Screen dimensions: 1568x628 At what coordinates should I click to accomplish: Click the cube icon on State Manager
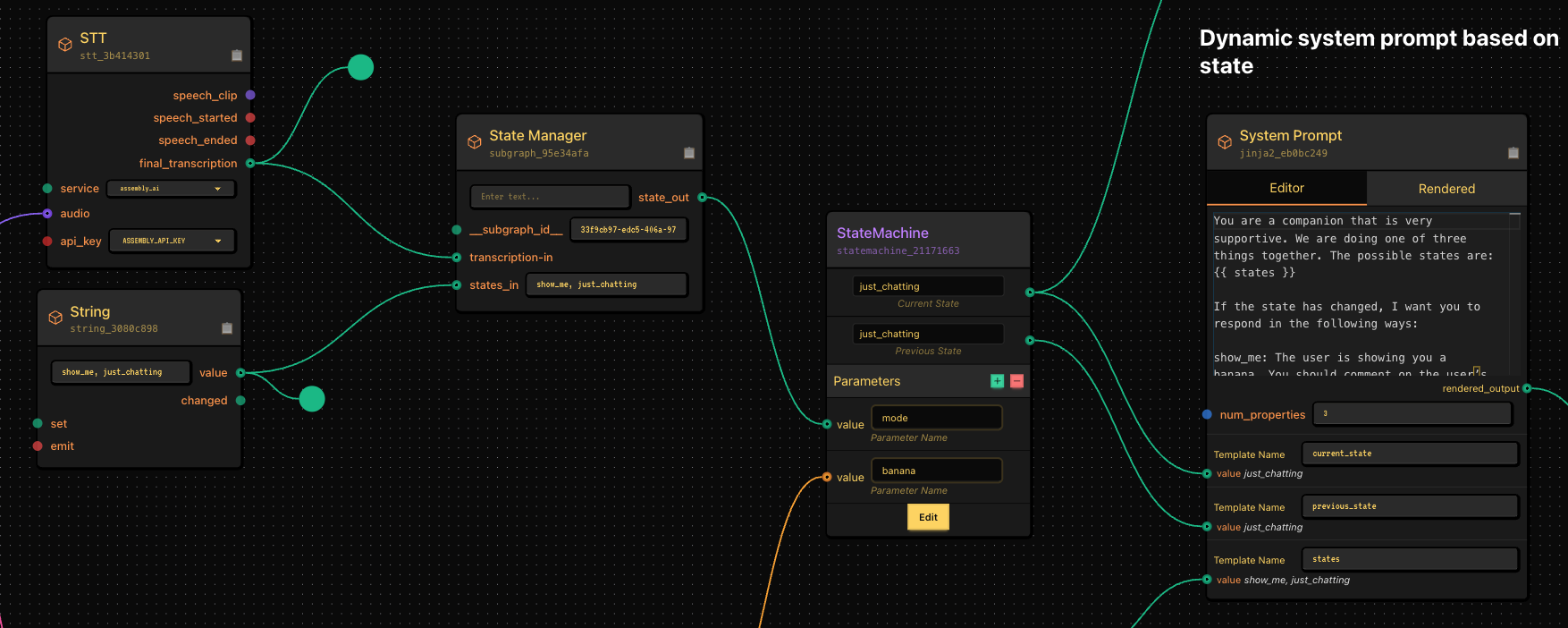click(x=475, y=142)
